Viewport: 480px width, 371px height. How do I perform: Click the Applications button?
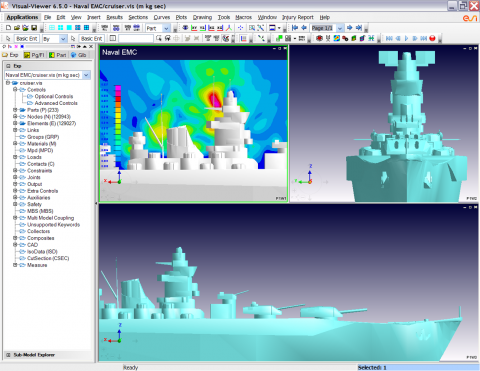pyautogui.click(x=22, y=17)
